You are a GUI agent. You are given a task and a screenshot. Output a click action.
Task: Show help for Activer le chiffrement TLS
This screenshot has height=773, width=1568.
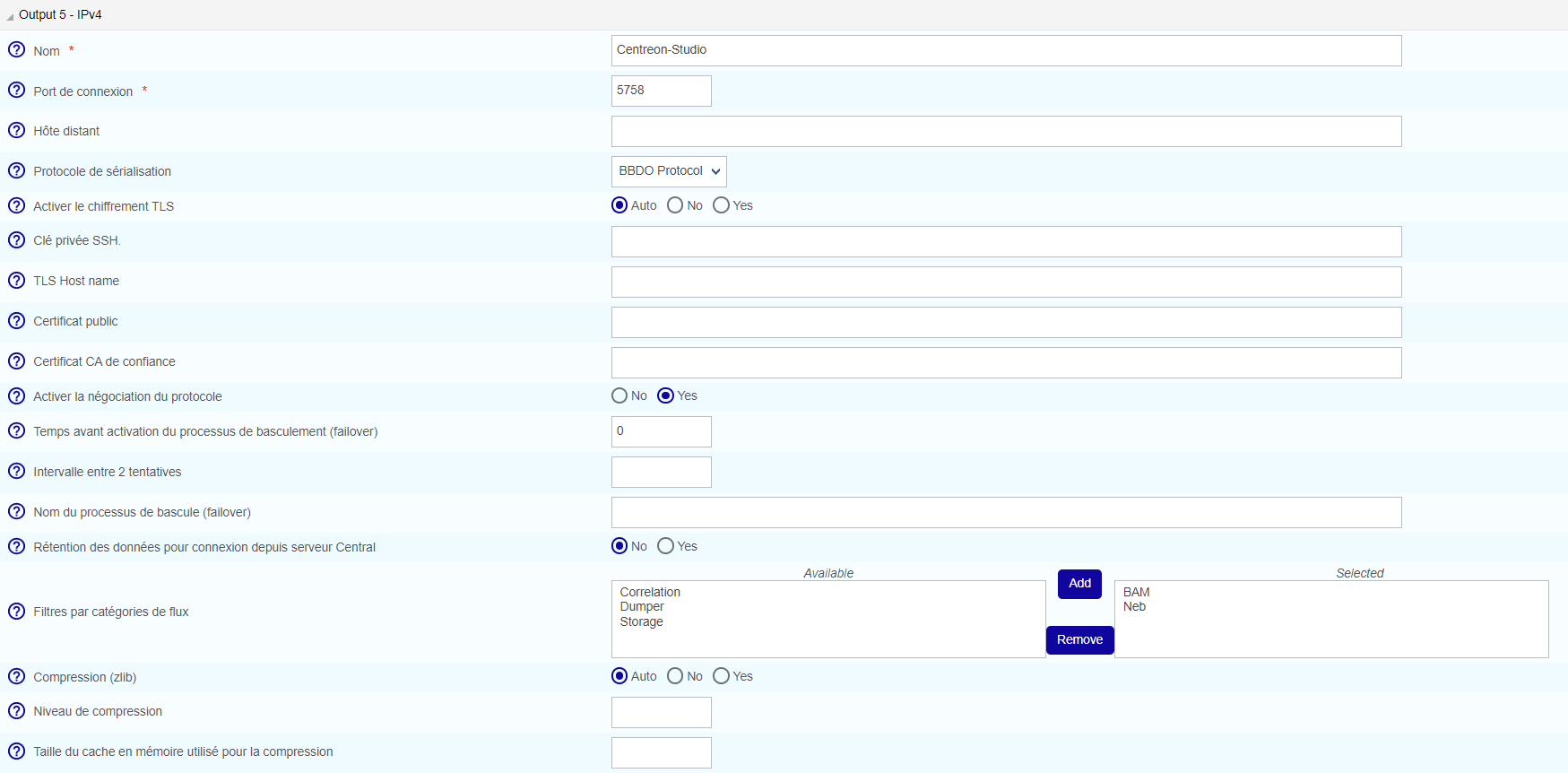(16, 205)
